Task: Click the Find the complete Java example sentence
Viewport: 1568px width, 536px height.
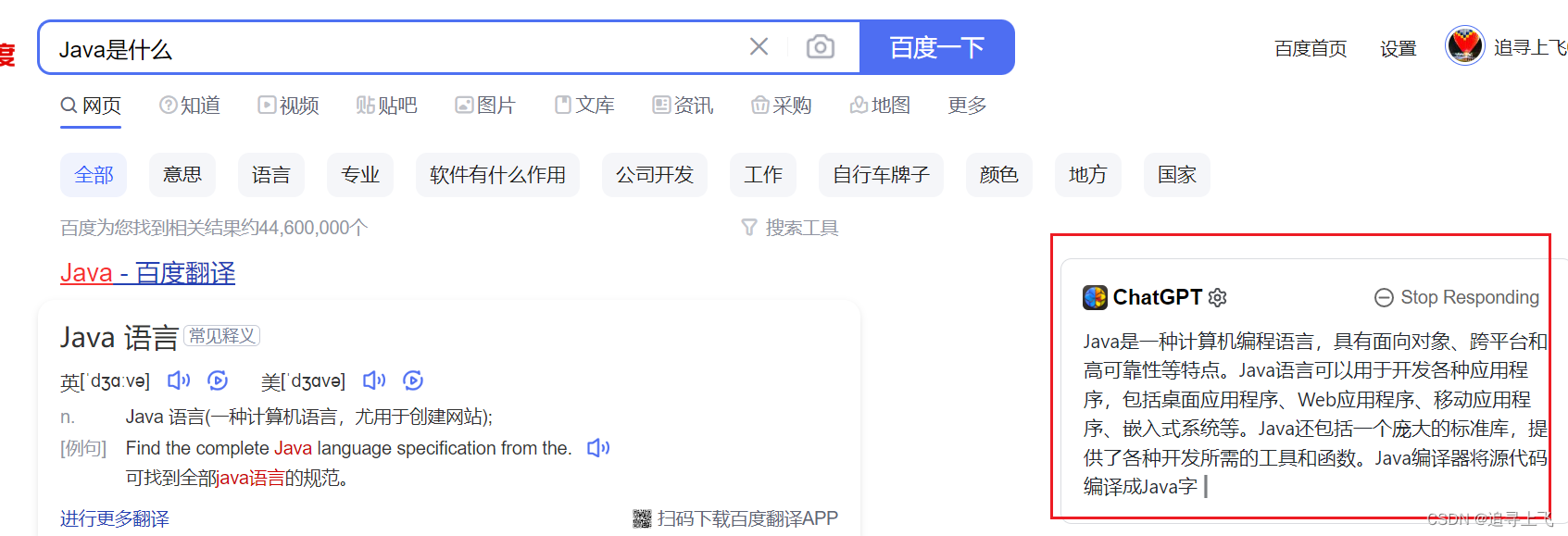Action: (349, 448)
